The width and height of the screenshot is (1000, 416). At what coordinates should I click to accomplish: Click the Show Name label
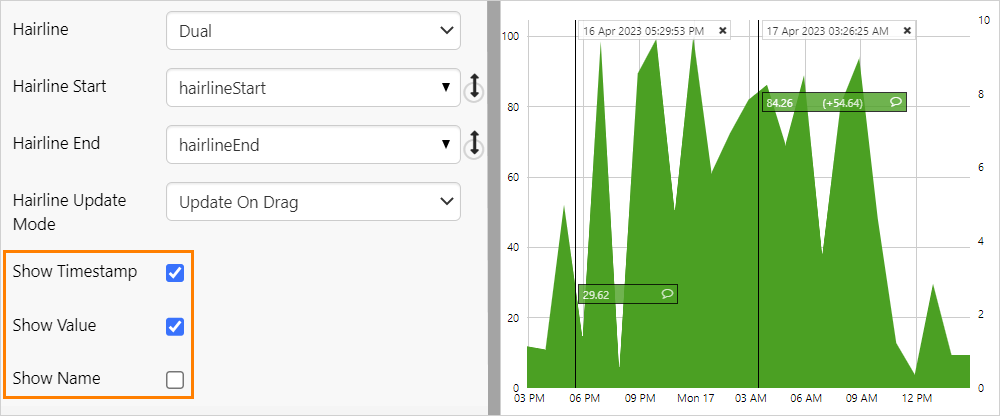(57, 378)
